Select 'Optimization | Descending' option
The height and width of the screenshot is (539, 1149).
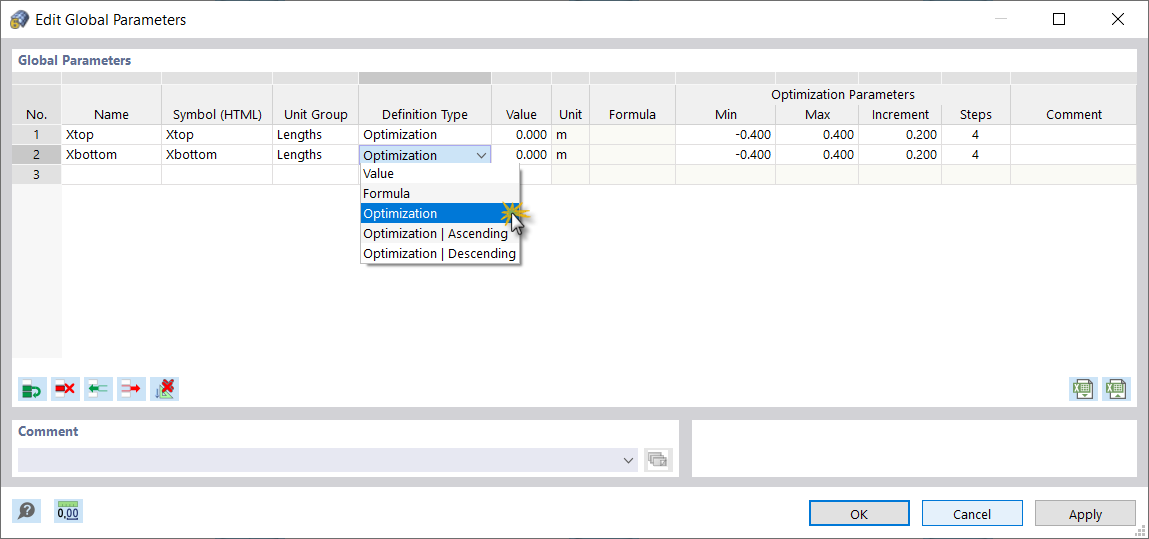click(439, 254)
